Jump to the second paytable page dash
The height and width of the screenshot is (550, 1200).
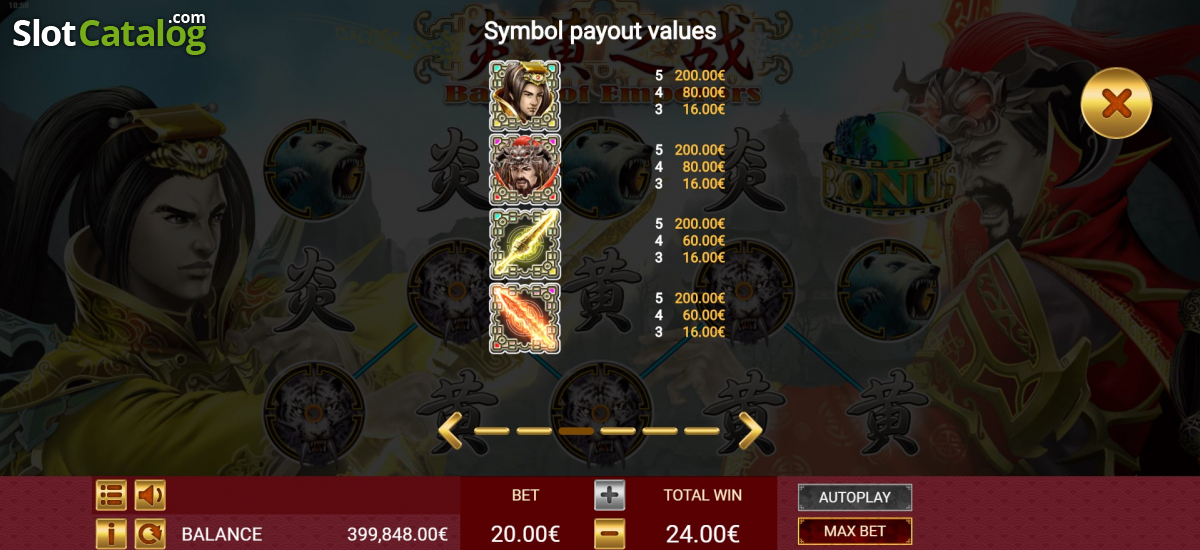click(x=534, y=431)
